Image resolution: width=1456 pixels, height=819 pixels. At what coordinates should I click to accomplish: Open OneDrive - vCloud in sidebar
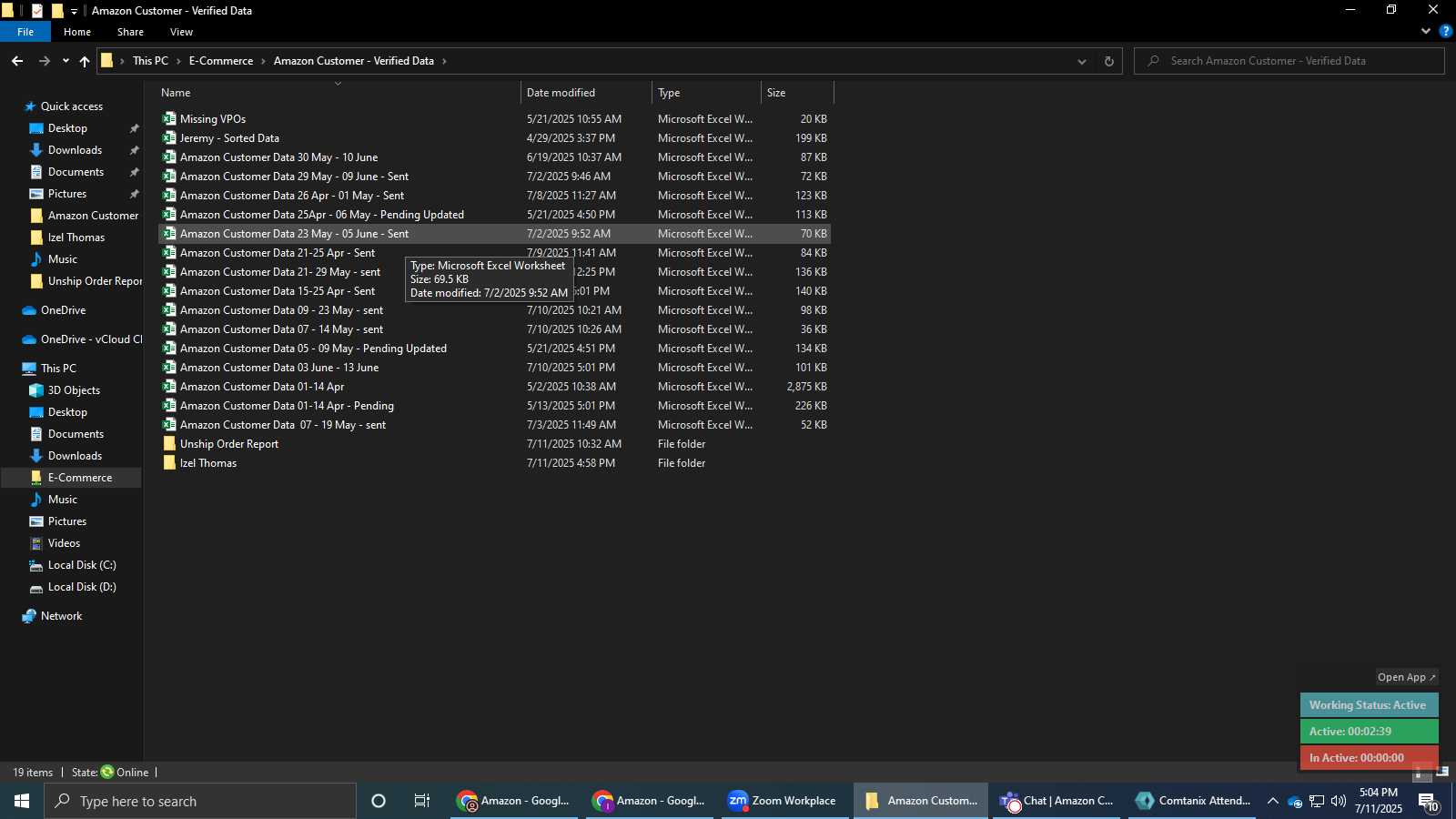click(29, 339)
